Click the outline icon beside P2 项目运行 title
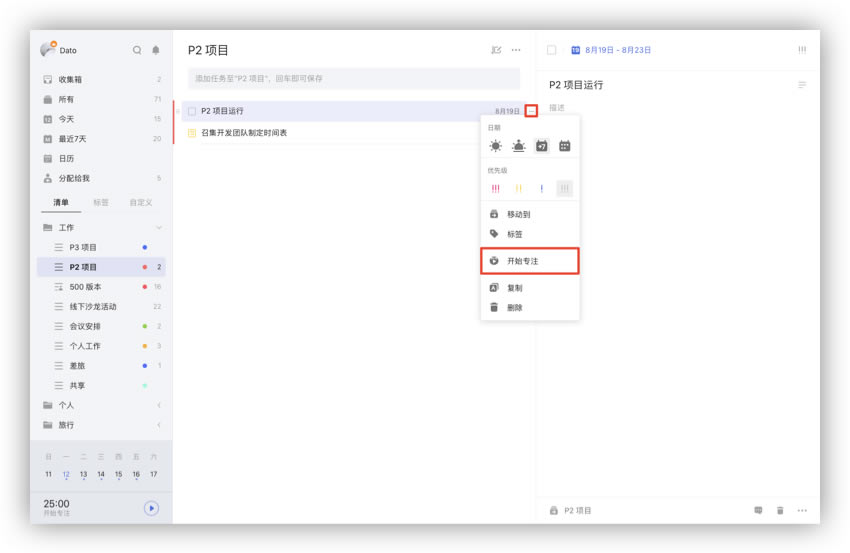This screenshot has width=850, height=553. [x=802, y=85]
